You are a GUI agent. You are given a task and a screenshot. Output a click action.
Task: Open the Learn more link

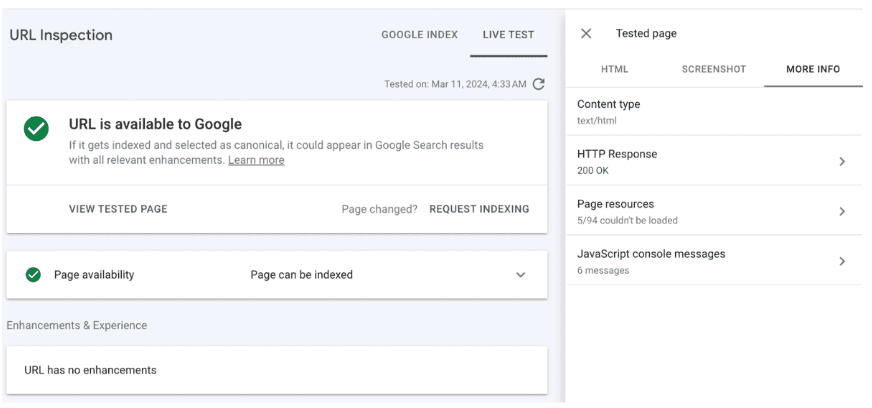[x=256, y=160]
